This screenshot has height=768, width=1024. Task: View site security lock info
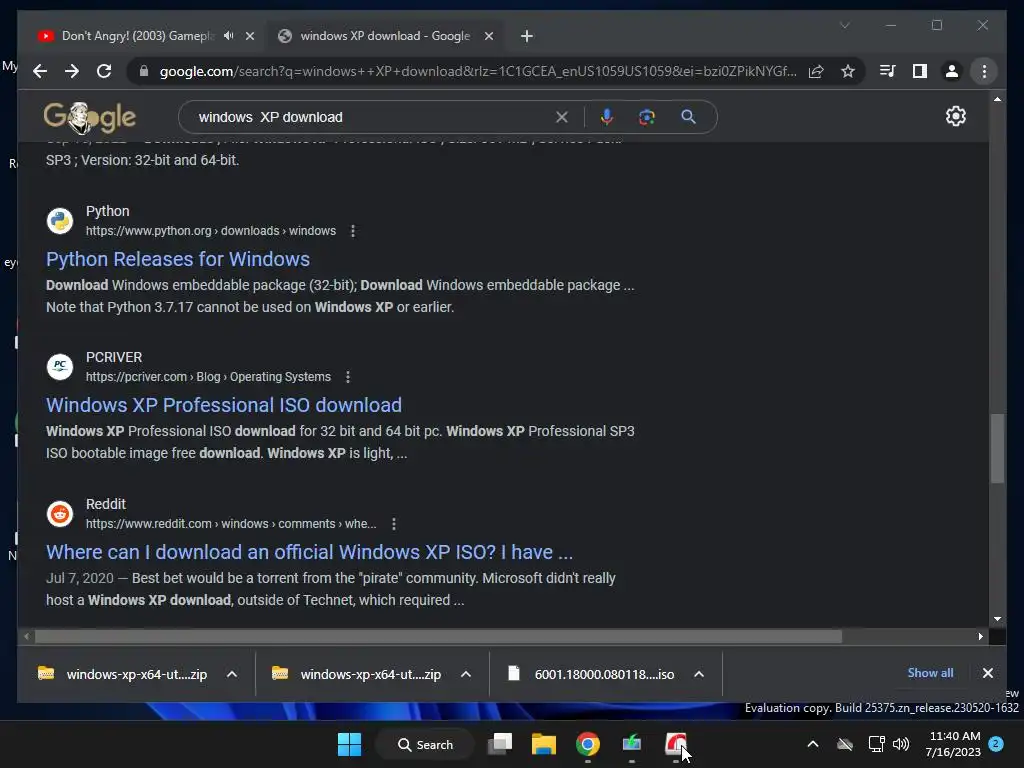144,71
